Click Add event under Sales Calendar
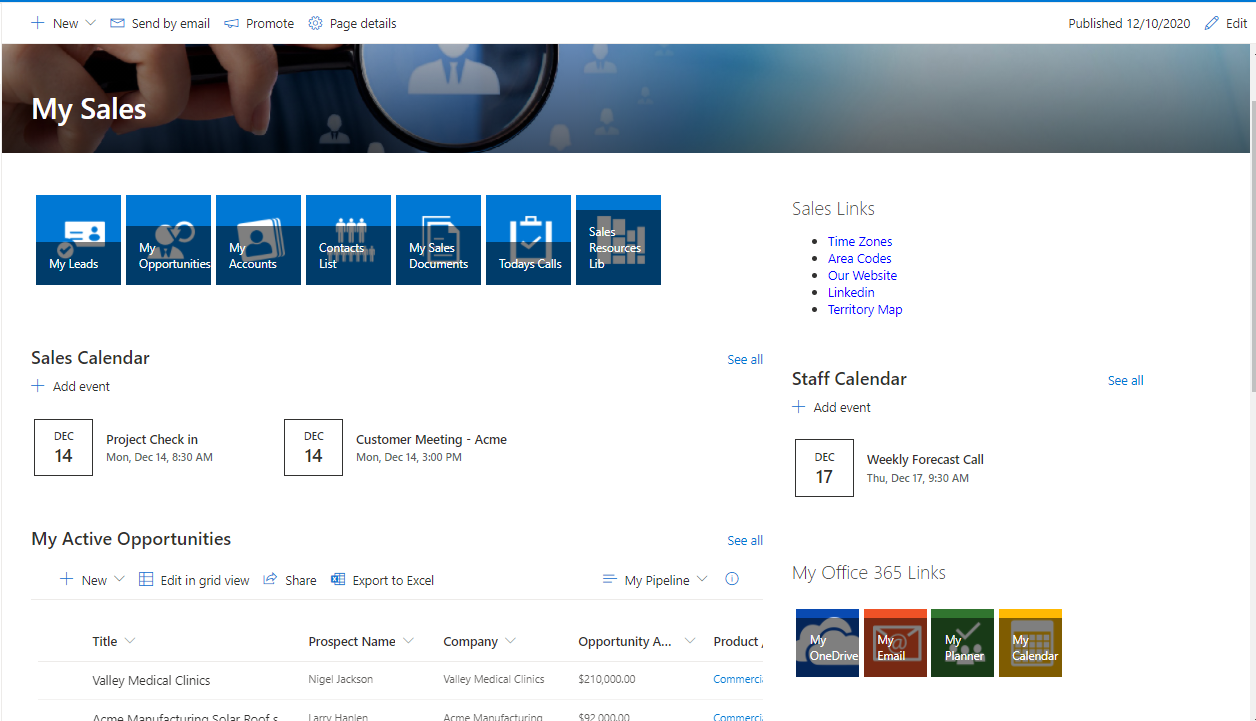This screenshot has width=1256, height=721. (x=71, y=386)
